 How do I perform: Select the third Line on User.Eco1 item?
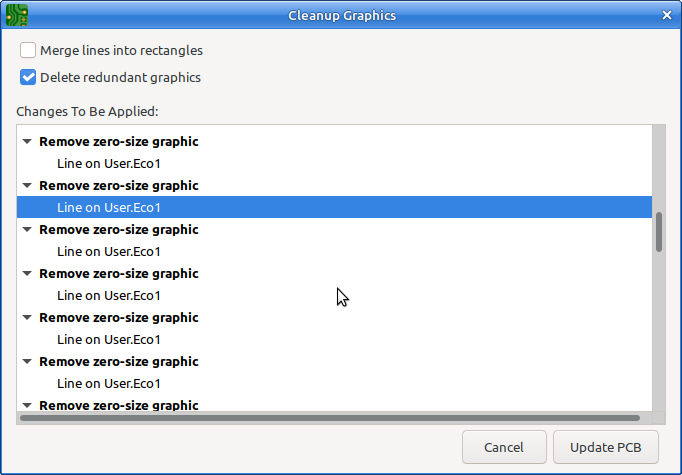point(109,251)
